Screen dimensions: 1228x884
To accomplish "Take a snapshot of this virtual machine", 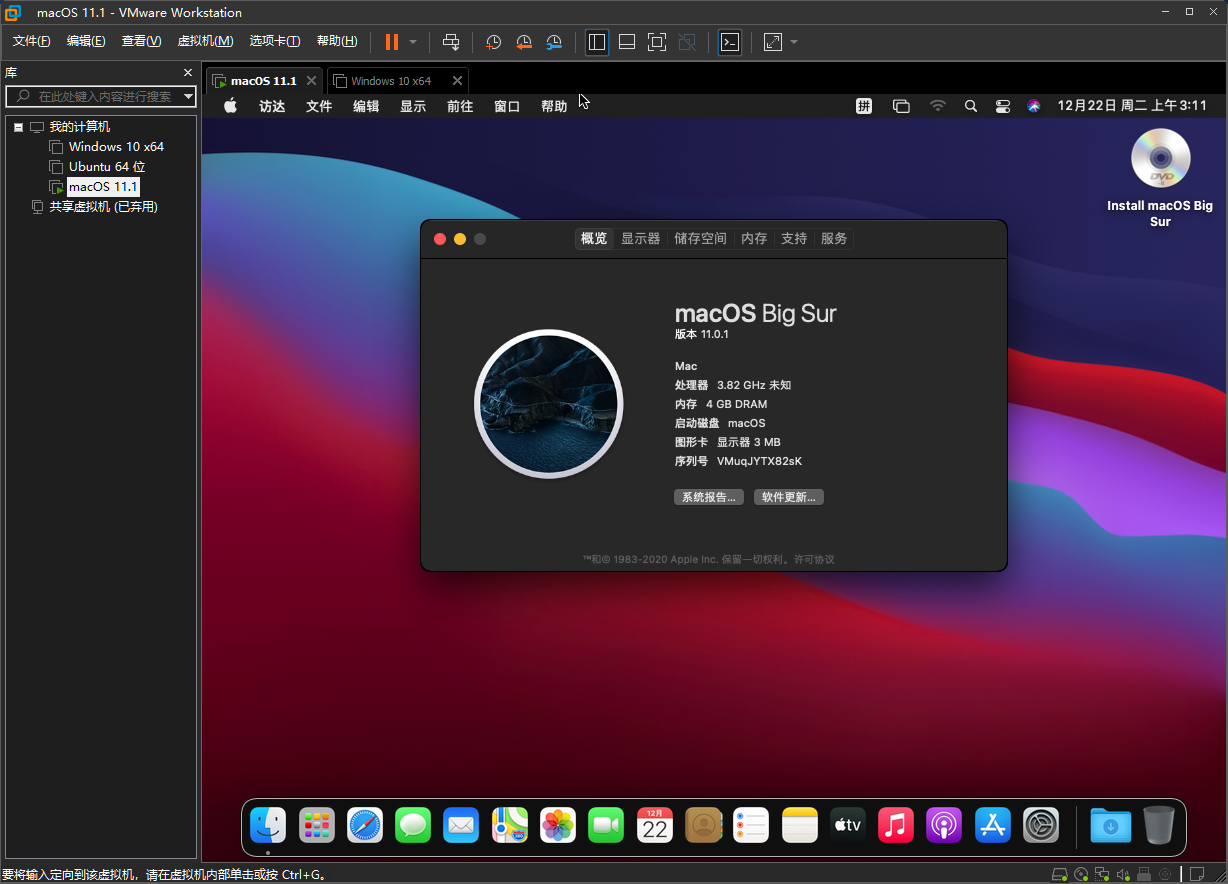I will click(x=493, y=42).
